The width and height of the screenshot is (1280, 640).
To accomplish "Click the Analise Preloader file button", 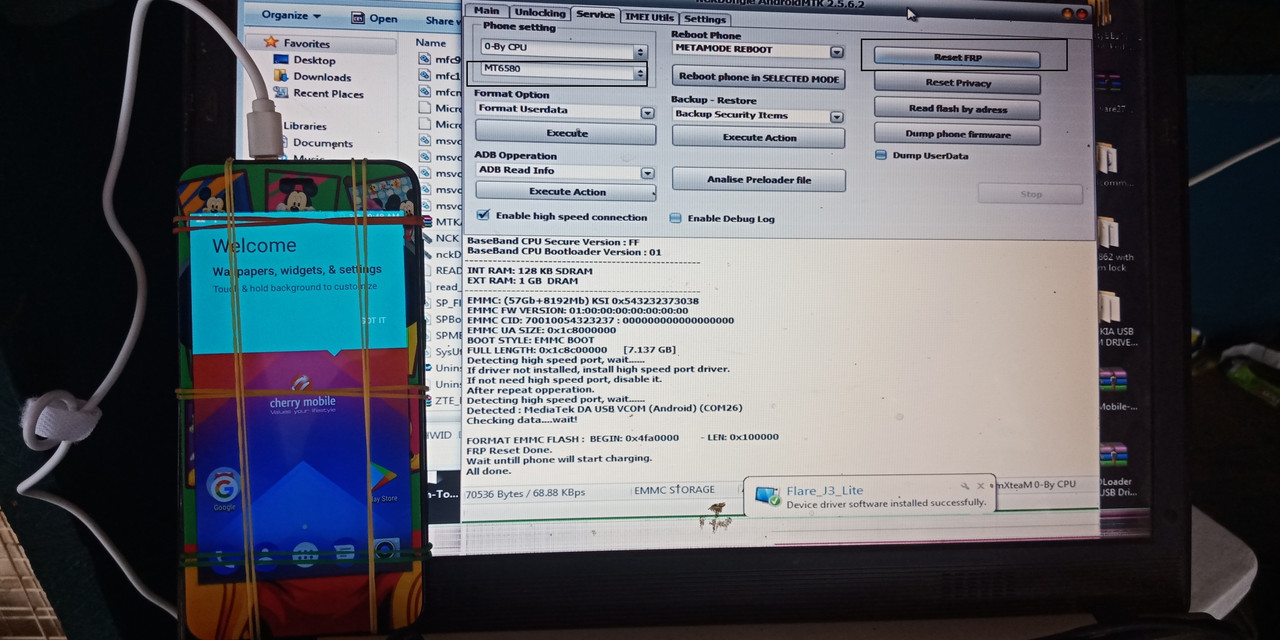I will pos(759,180).
